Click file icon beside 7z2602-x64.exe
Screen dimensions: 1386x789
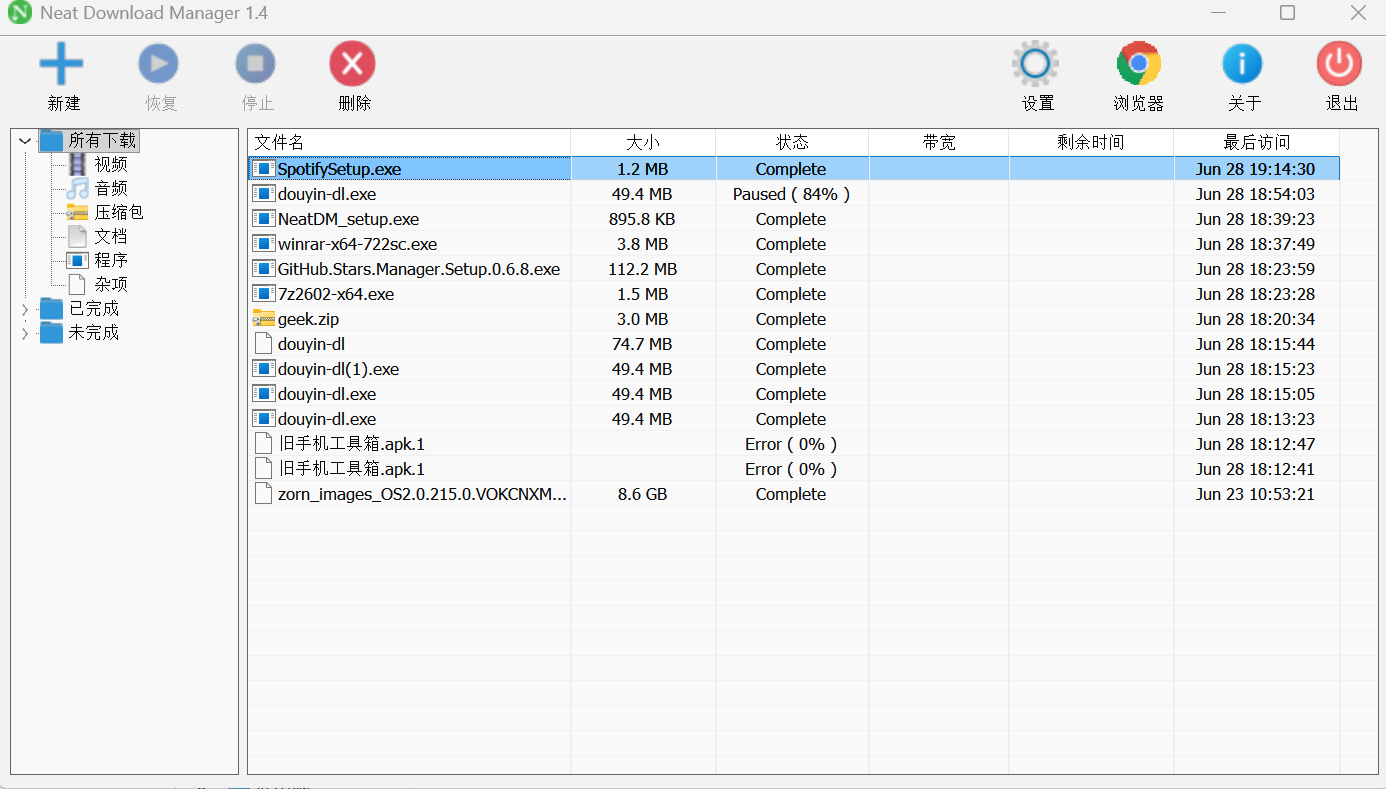click(x=263, y=294)
